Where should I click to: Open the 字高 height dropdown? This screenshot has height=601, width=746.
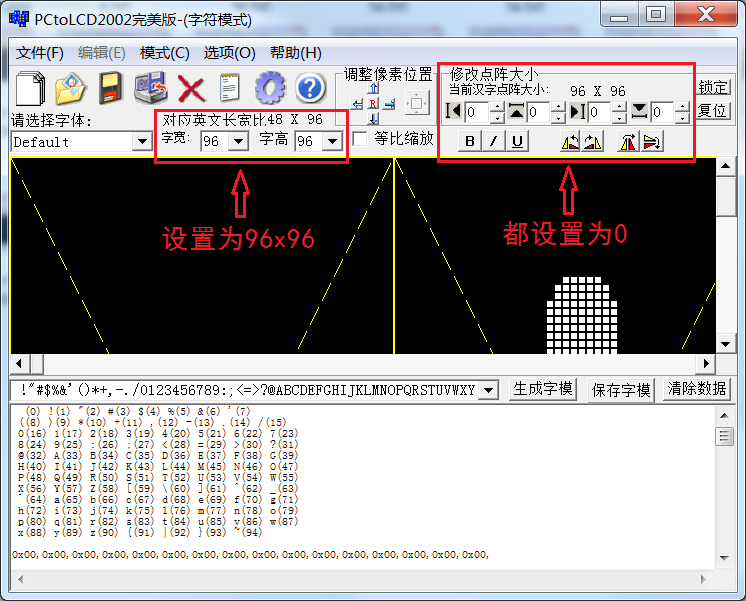pos(332,142)
